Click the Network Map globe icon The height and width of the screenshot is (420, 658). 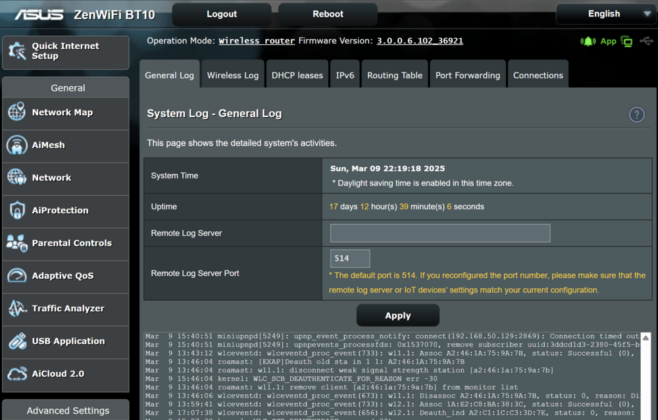[x=17, y=112]
